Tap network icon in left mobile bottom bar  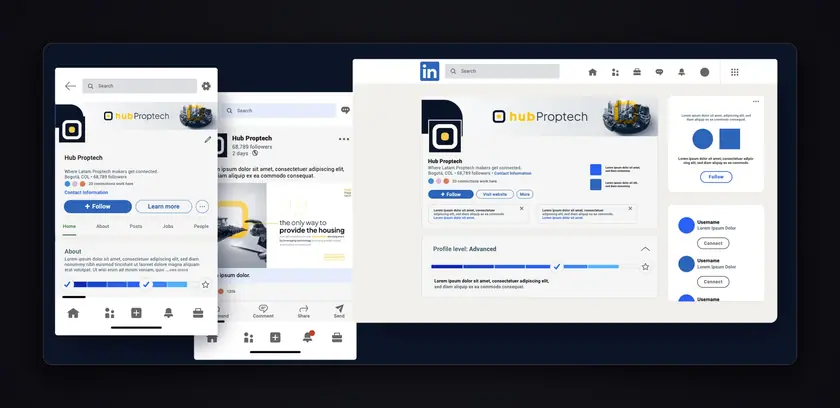109,313
